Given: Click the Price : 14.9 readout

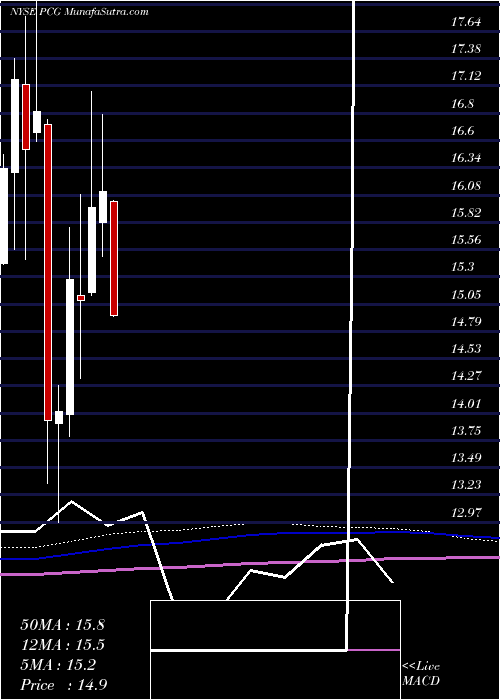Looking at the screenshot, I should tap(63, 685).
